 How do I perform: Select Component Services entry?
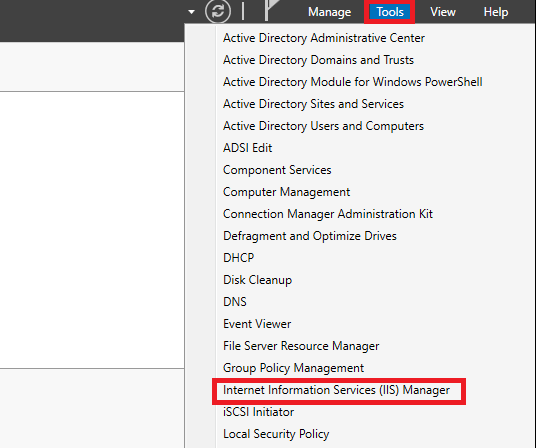click(x=277, y=170)
